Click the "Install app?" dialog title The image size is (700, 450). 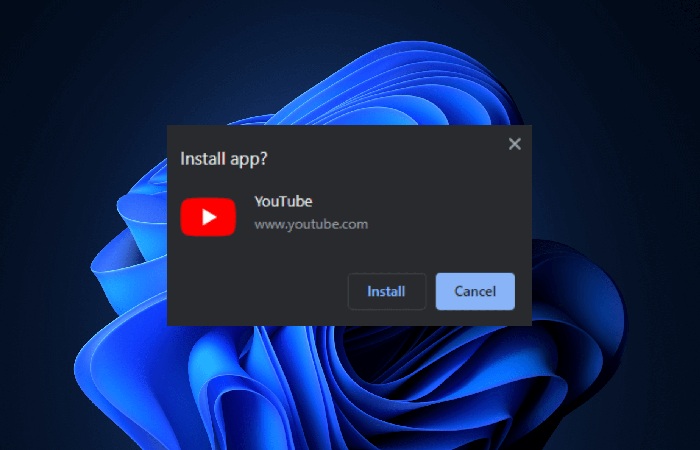point(224,159)
